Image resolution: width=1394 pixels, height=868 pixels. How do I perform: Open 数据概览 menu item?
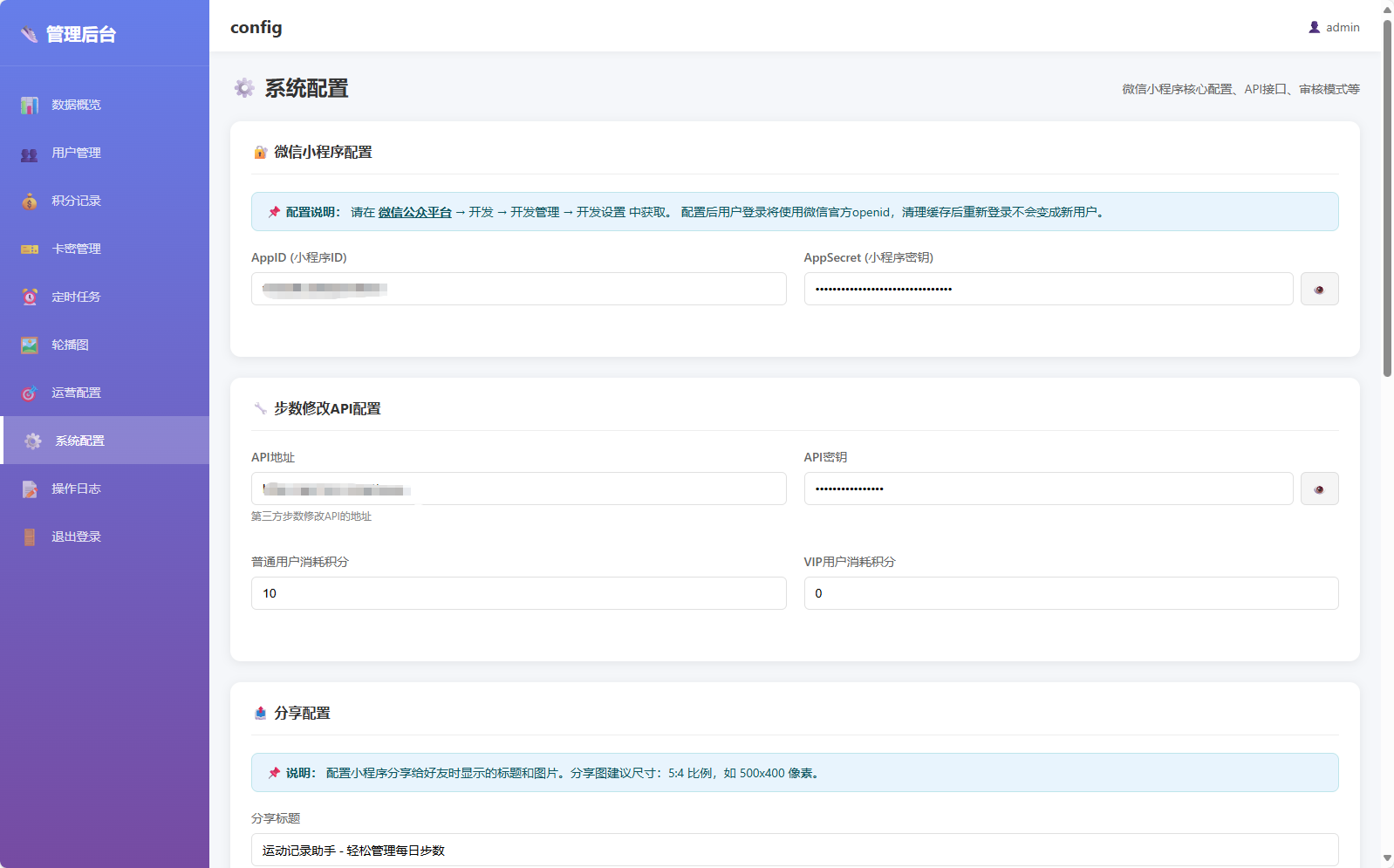[x=105, y=105]
